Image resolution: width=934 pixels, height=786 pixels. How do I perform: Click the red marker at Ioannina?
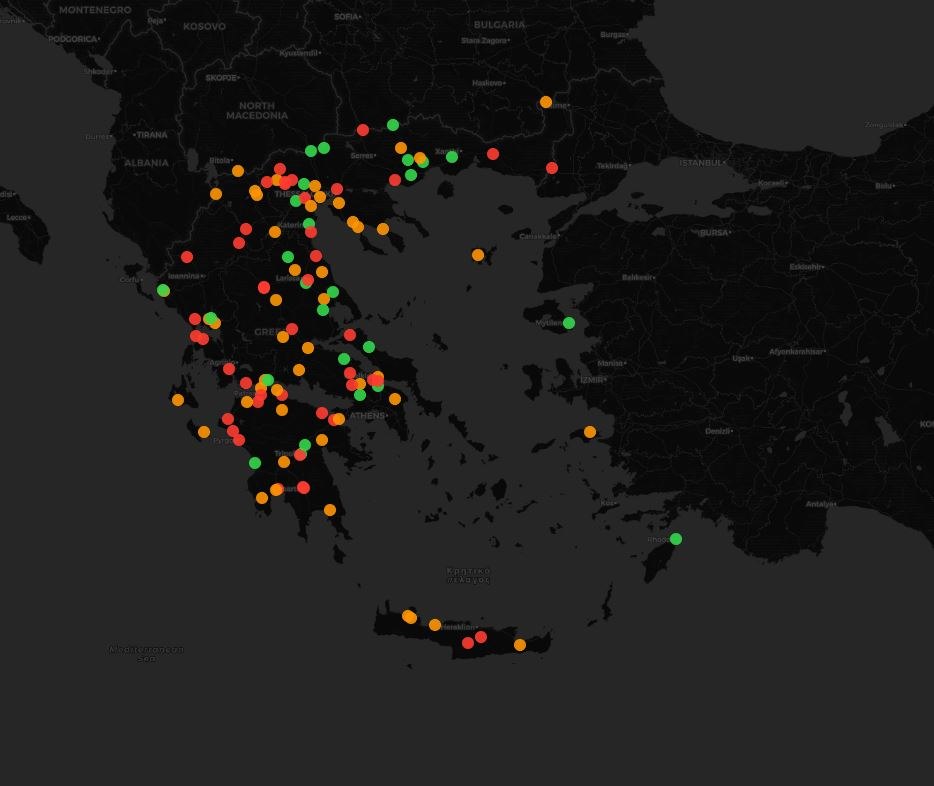[187, 257]
